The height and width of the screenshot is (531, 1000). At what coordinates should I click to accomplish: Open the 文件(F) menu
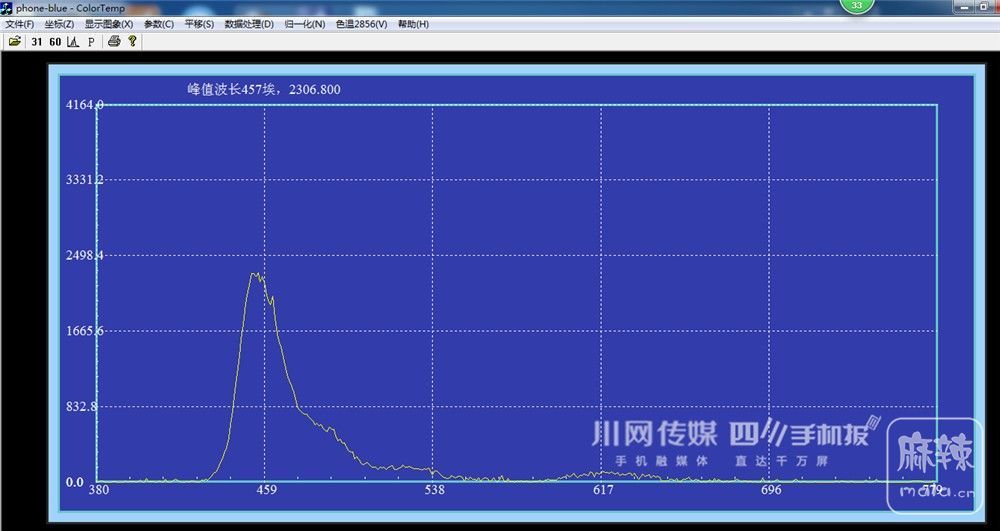point(20,24)
